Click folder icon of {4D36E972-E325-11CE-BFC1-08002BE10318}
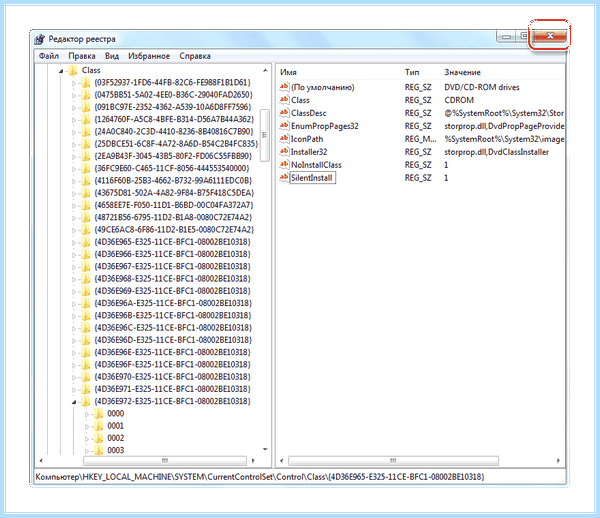This screenshot has height=518, width=600. click(x=86, y=401)
